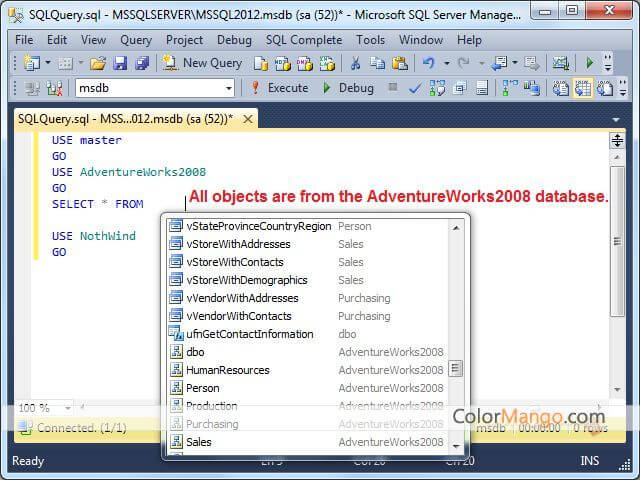
Task: Close the SQLQuery.sql tab
Action: pos(246,118)
